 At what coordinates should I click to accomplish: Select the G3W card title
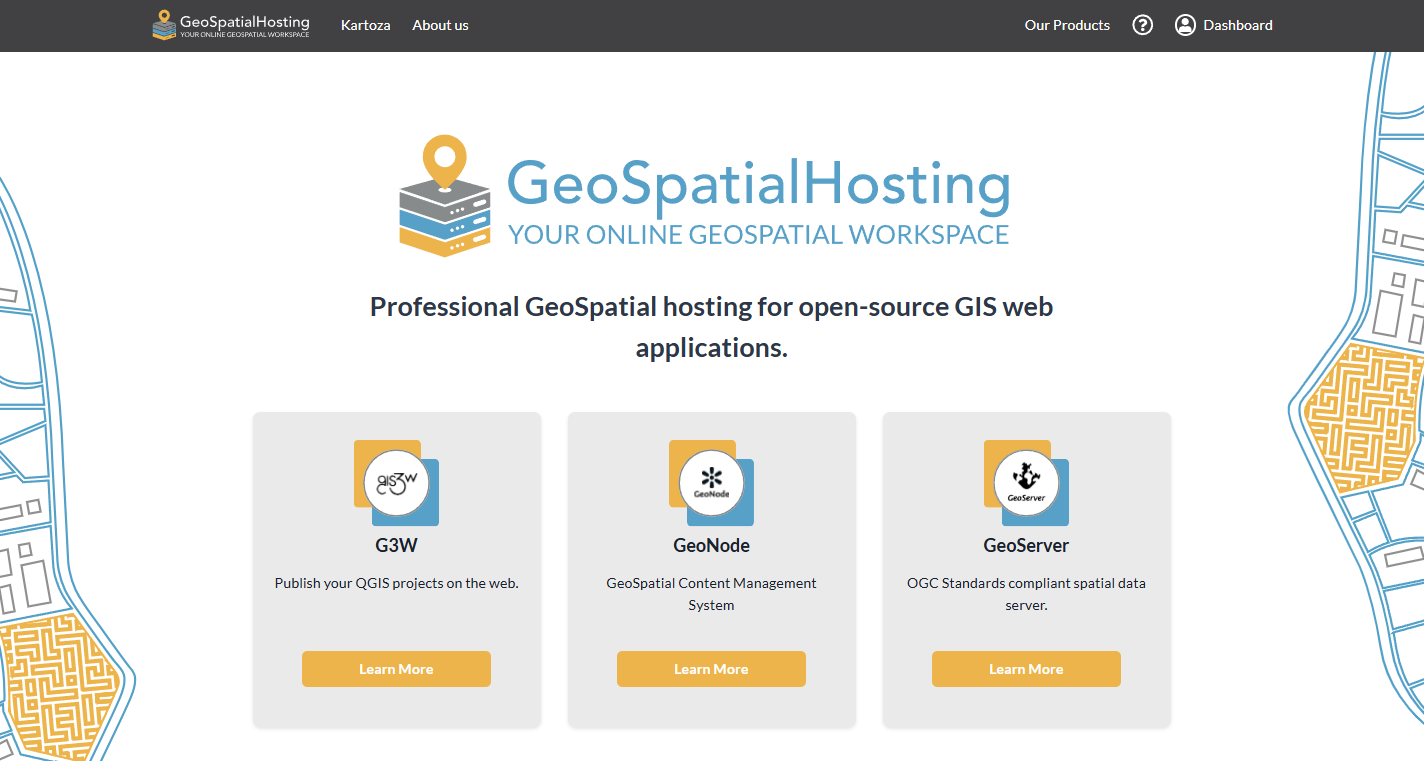tap(396, 546)
